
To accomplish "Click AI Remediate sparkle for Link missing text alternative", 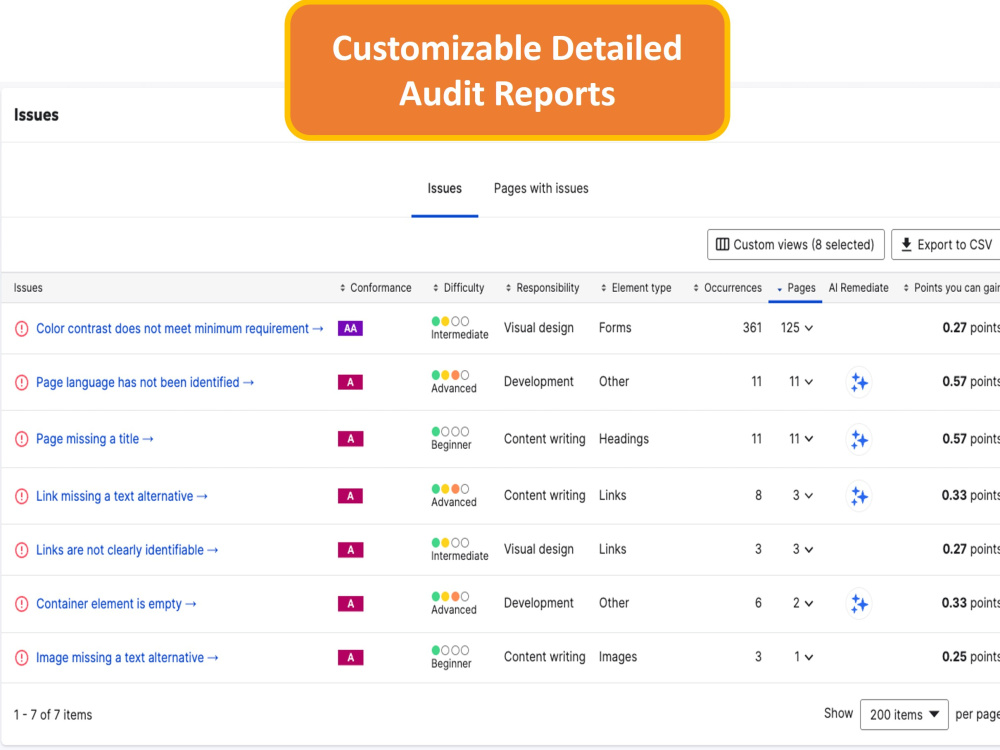I will click(x=859, y=496).
